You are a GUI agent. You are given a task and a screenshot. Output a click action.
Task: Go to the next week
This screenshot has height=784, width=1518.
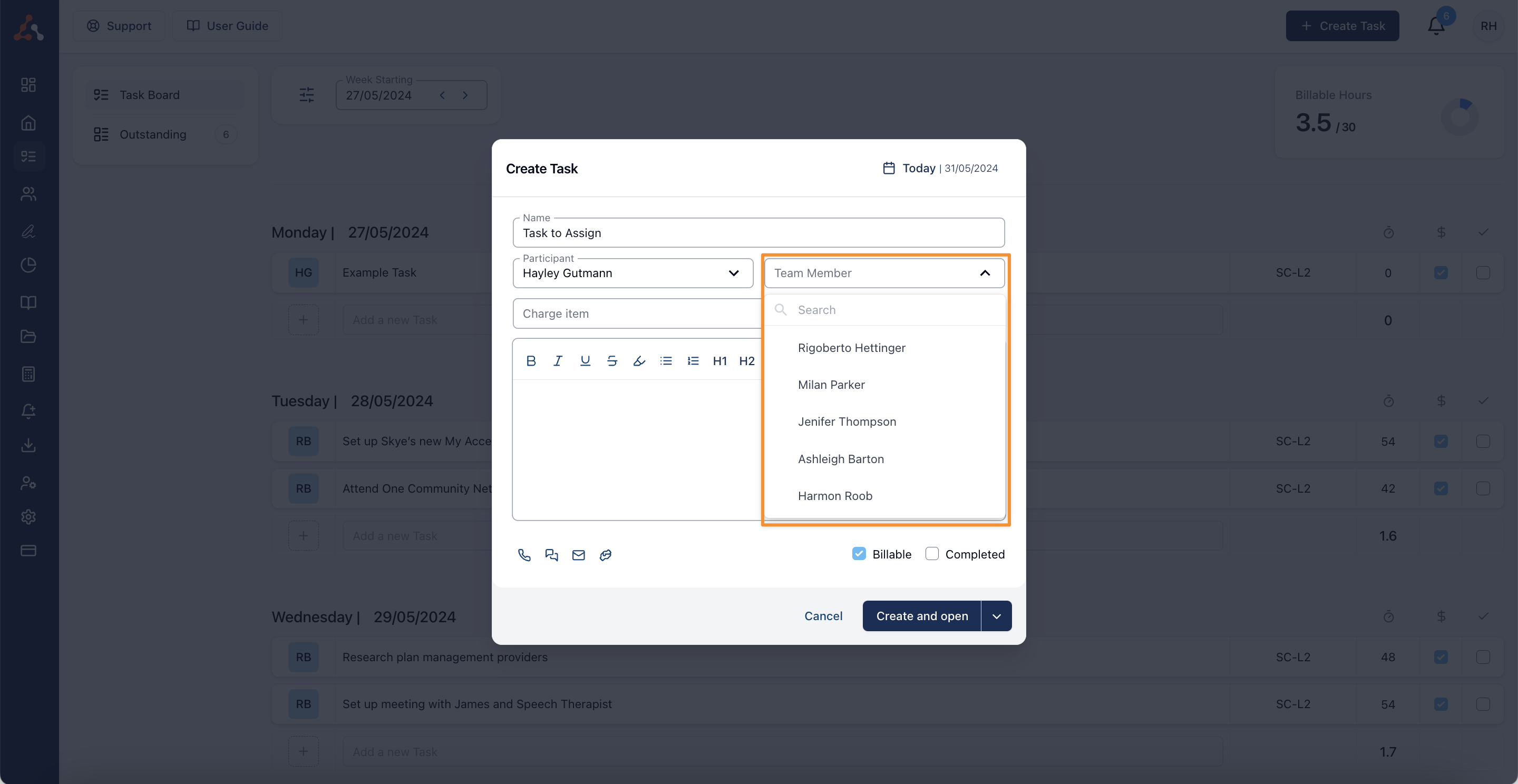465,95
